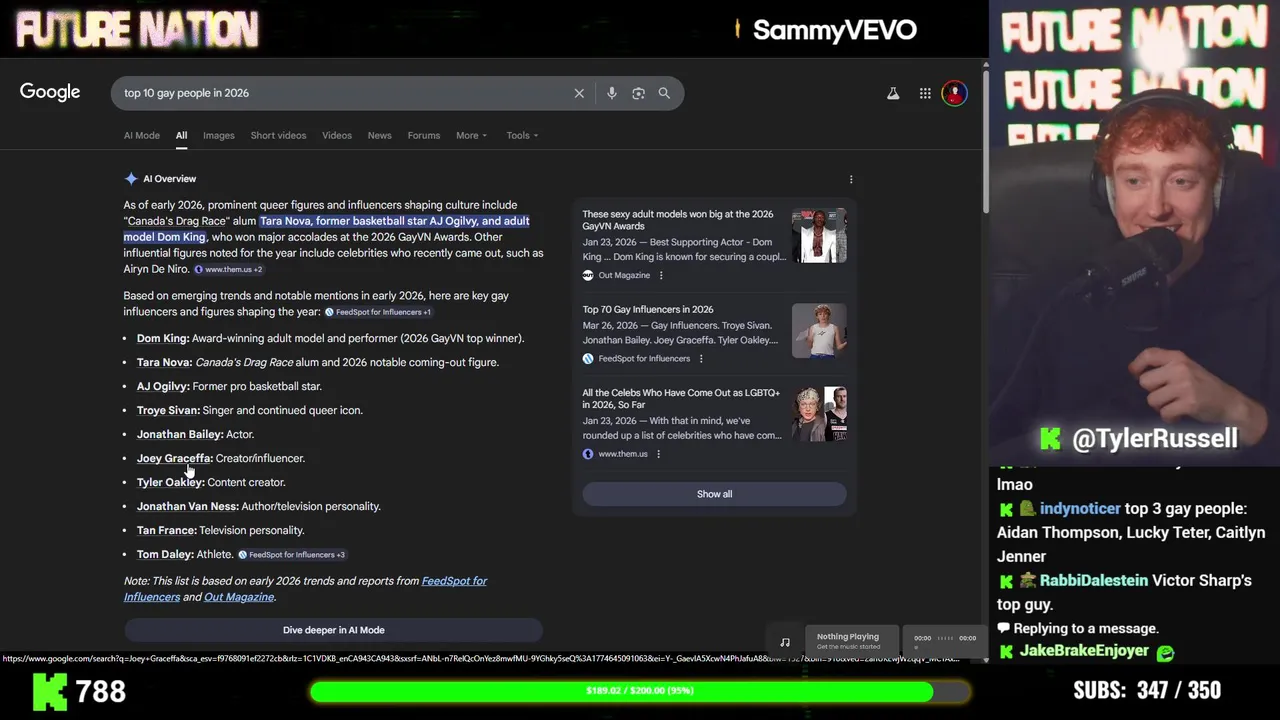This screenshot has width=1280, height=720.
Task: Click the Joey Graceffa list link
Action: 175,458
